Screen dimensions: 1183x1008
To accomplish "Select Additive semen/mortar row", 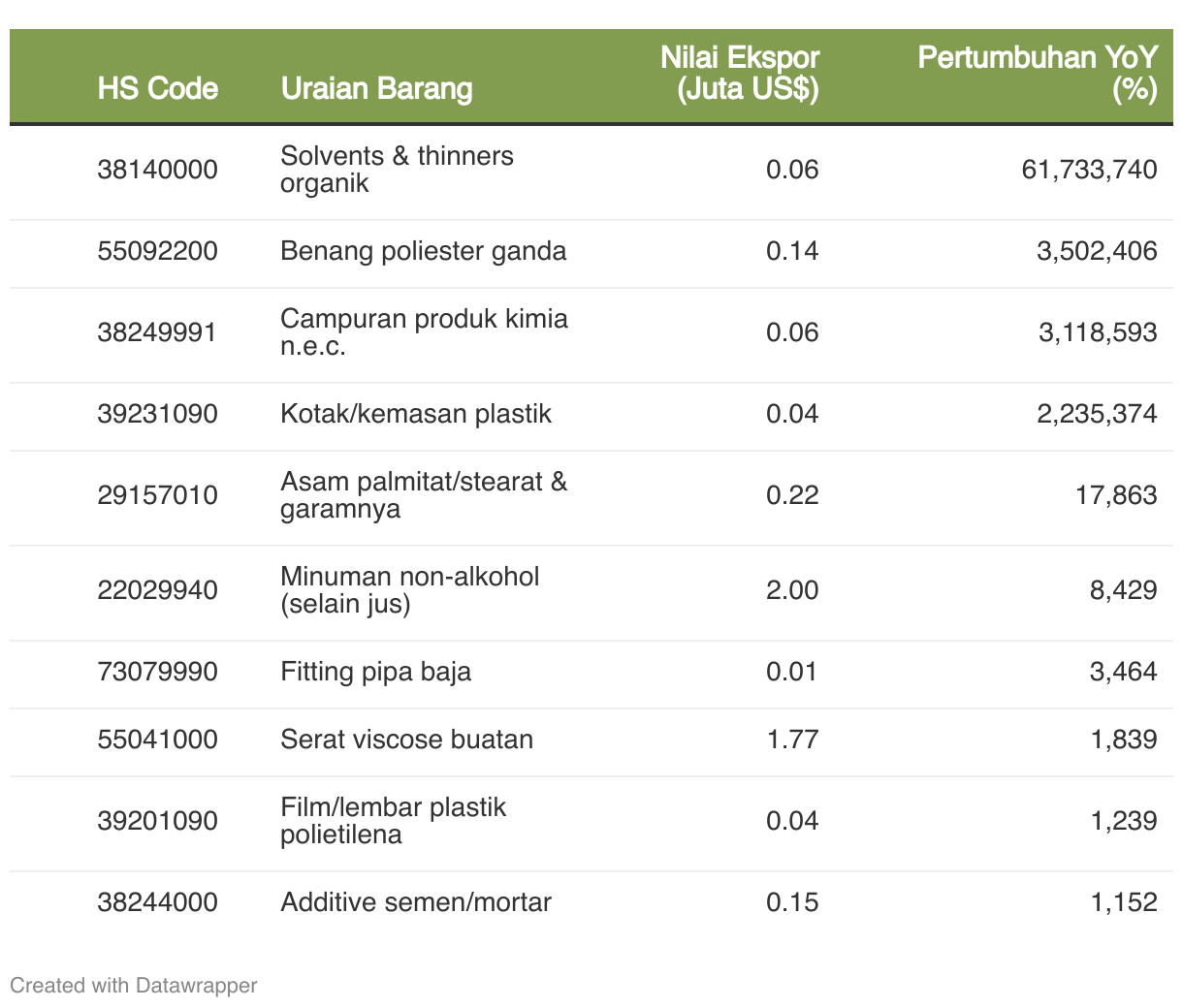I will tap(415, 902).
